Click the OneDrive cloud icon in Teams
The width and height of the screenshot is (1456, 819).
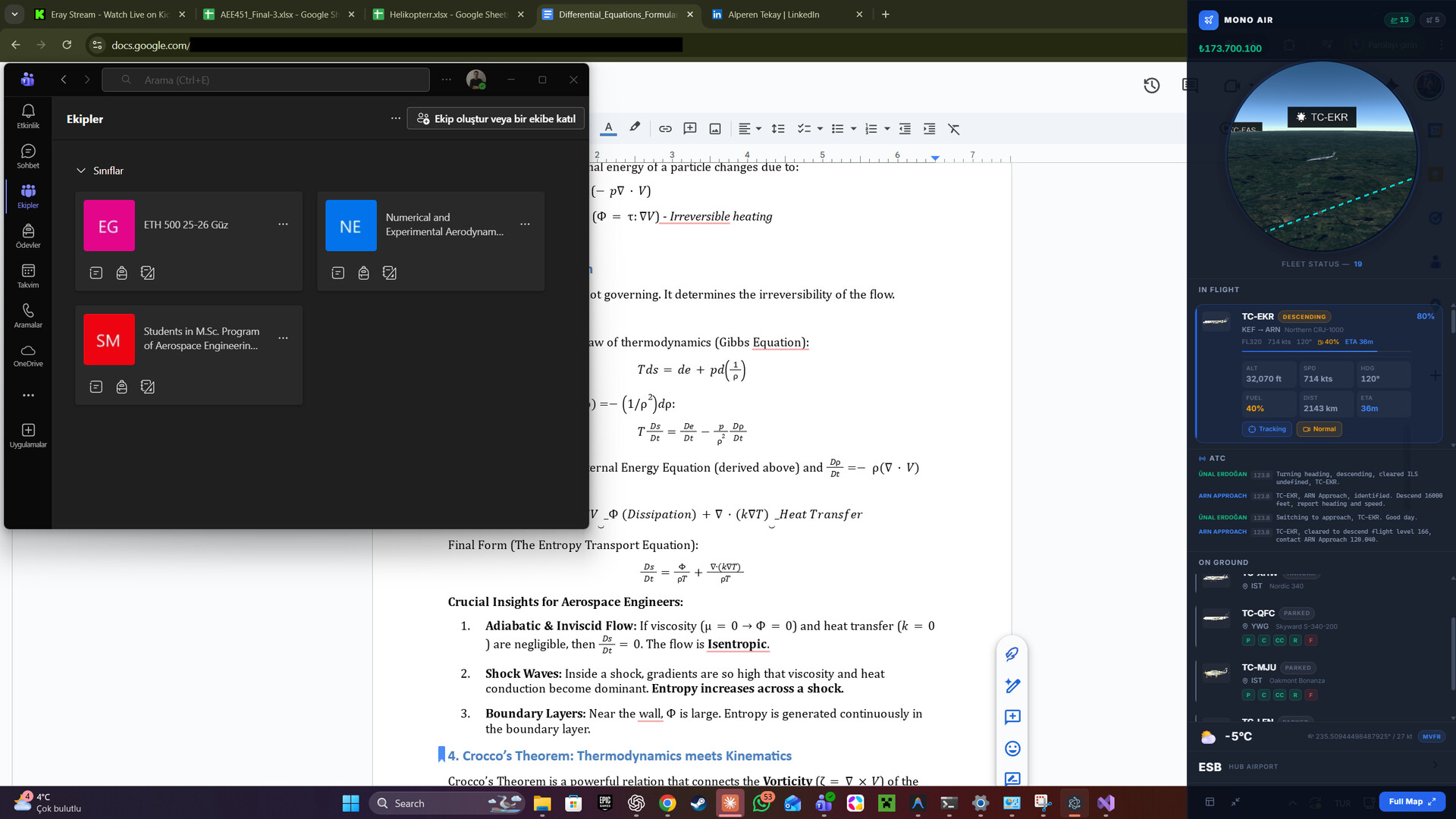28,354
